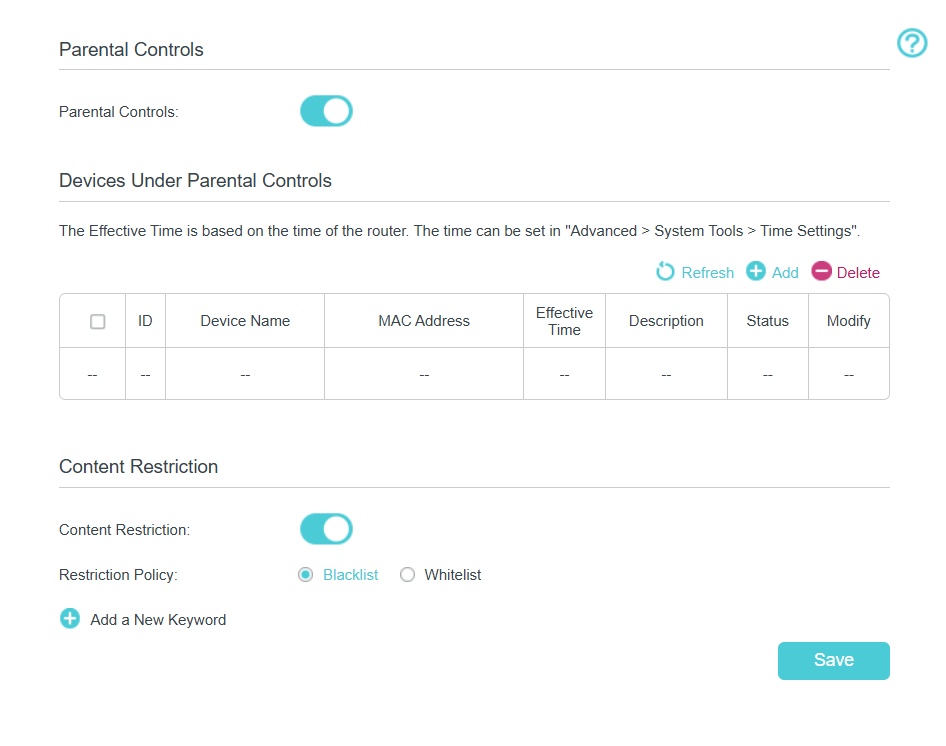
Task: Open the help question mark icon
Action: 911,43
